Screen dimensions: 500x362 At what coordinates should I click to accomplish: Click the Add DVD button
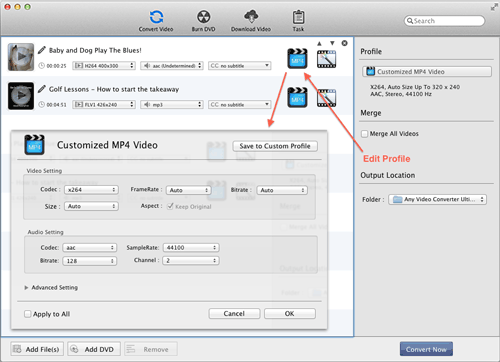94,349
